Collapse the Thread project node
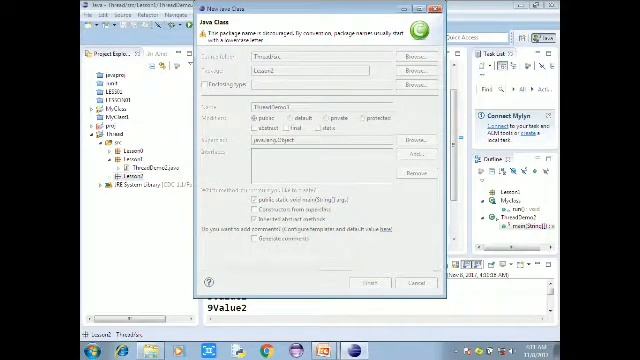 [x=91, y=134]
